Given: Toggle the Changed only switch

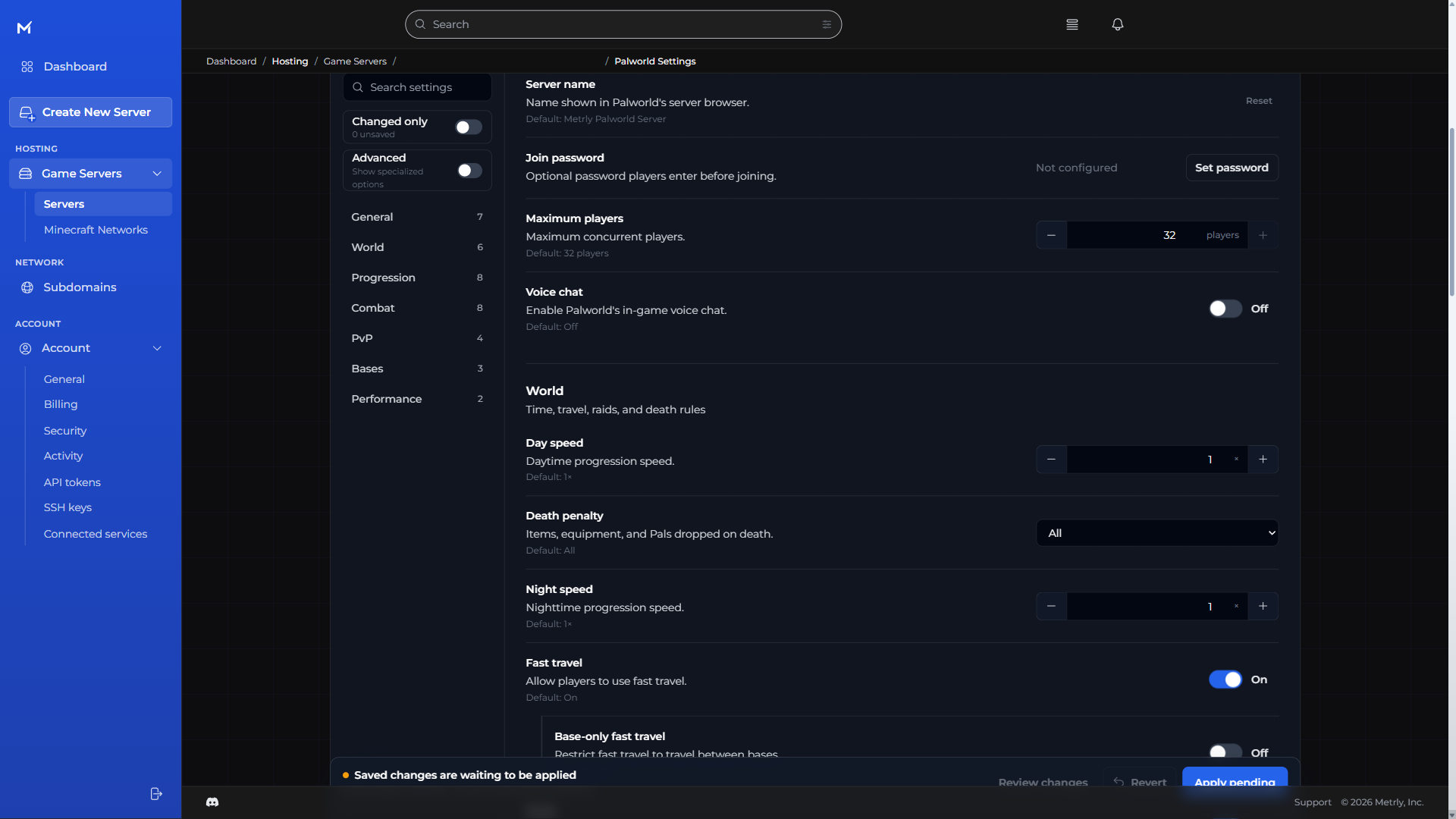Looking at the screenshot, I should (x=469, y=127).
